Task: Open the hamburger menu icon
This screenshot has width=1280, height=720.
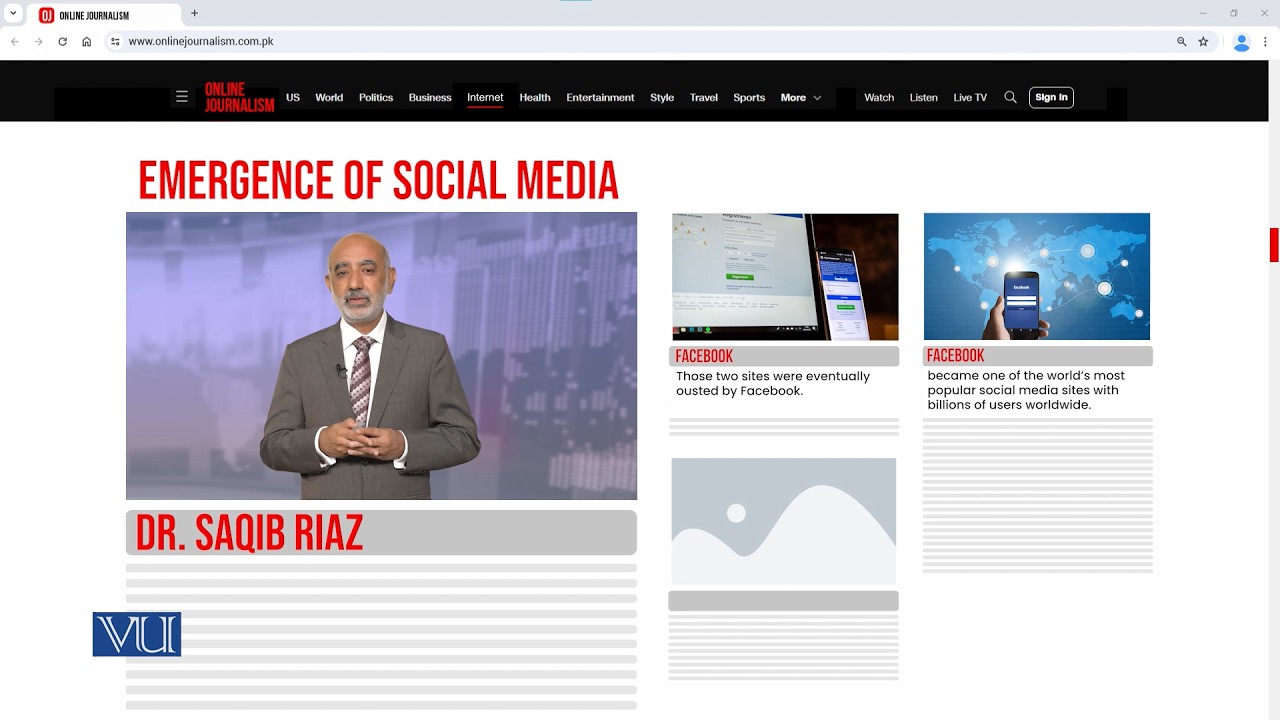Action: pos(181,97)
